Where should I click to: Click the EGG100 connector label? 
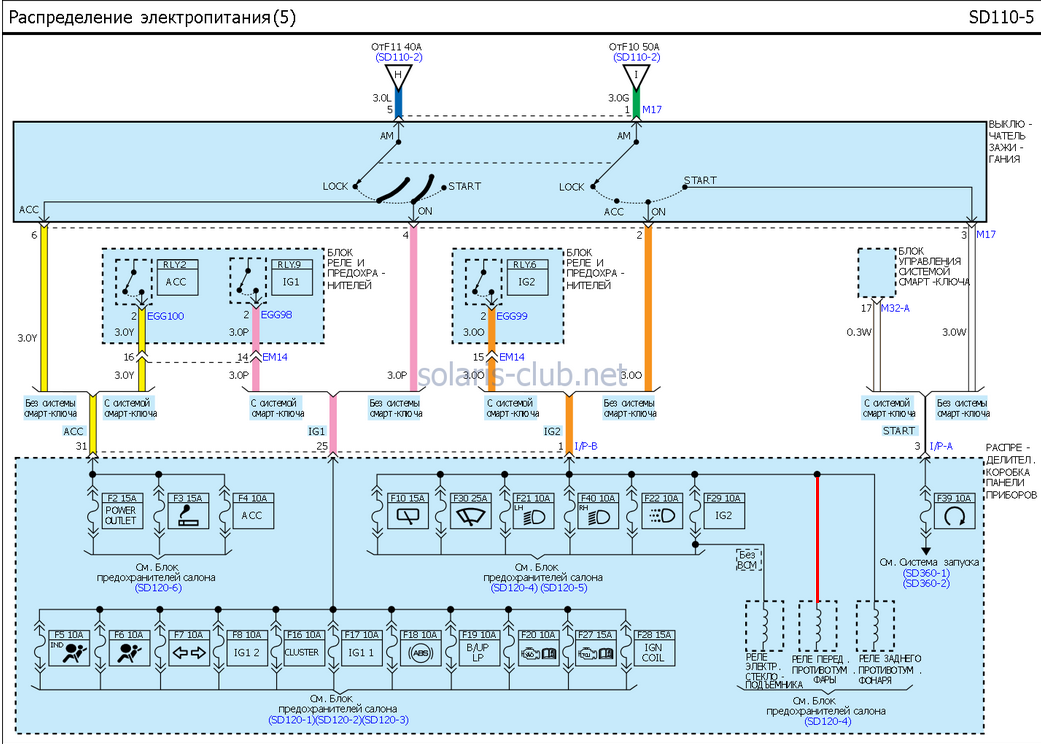coord(165,316)
